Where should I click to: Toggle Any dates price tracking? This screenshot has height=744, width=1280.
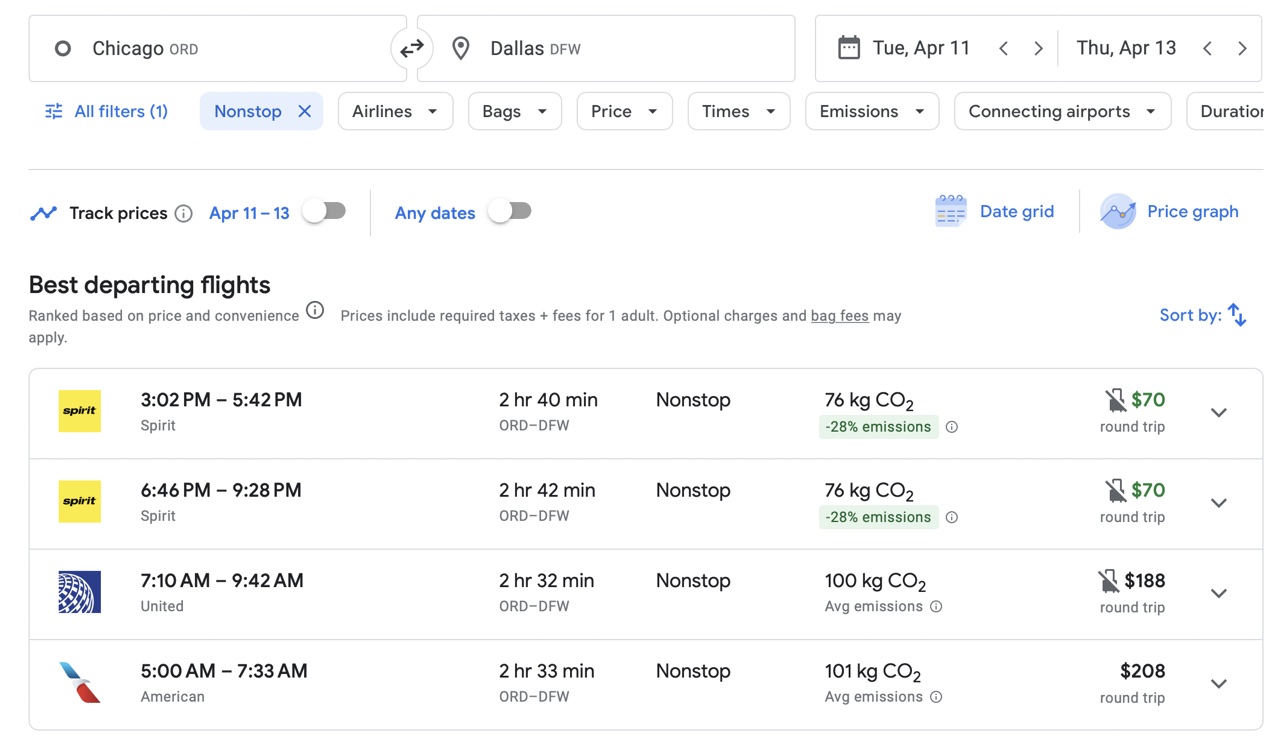(x=510, y=211)
